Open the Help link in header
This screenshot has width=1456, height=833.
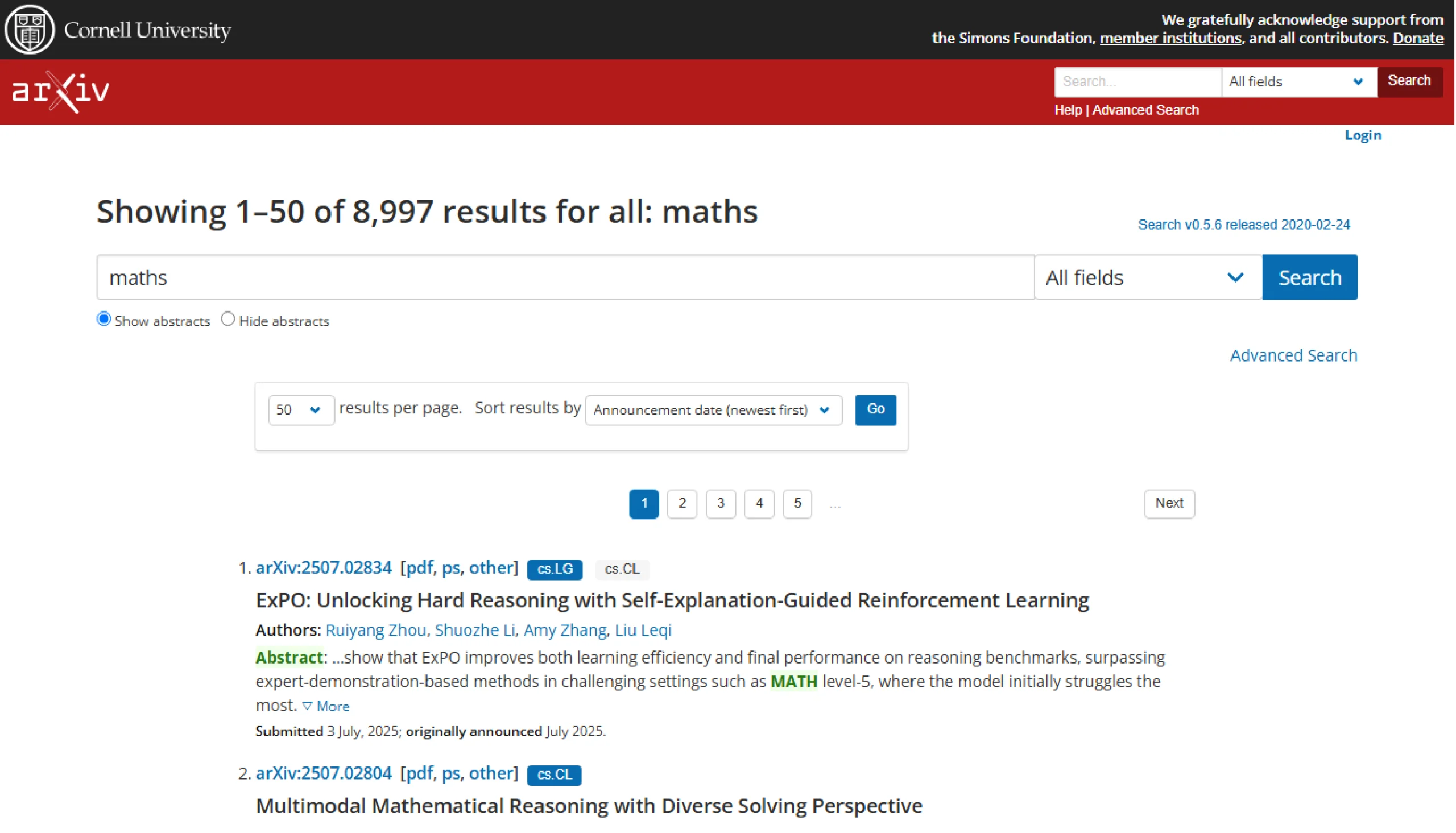pyautogui.click(x=1068, y=110)
